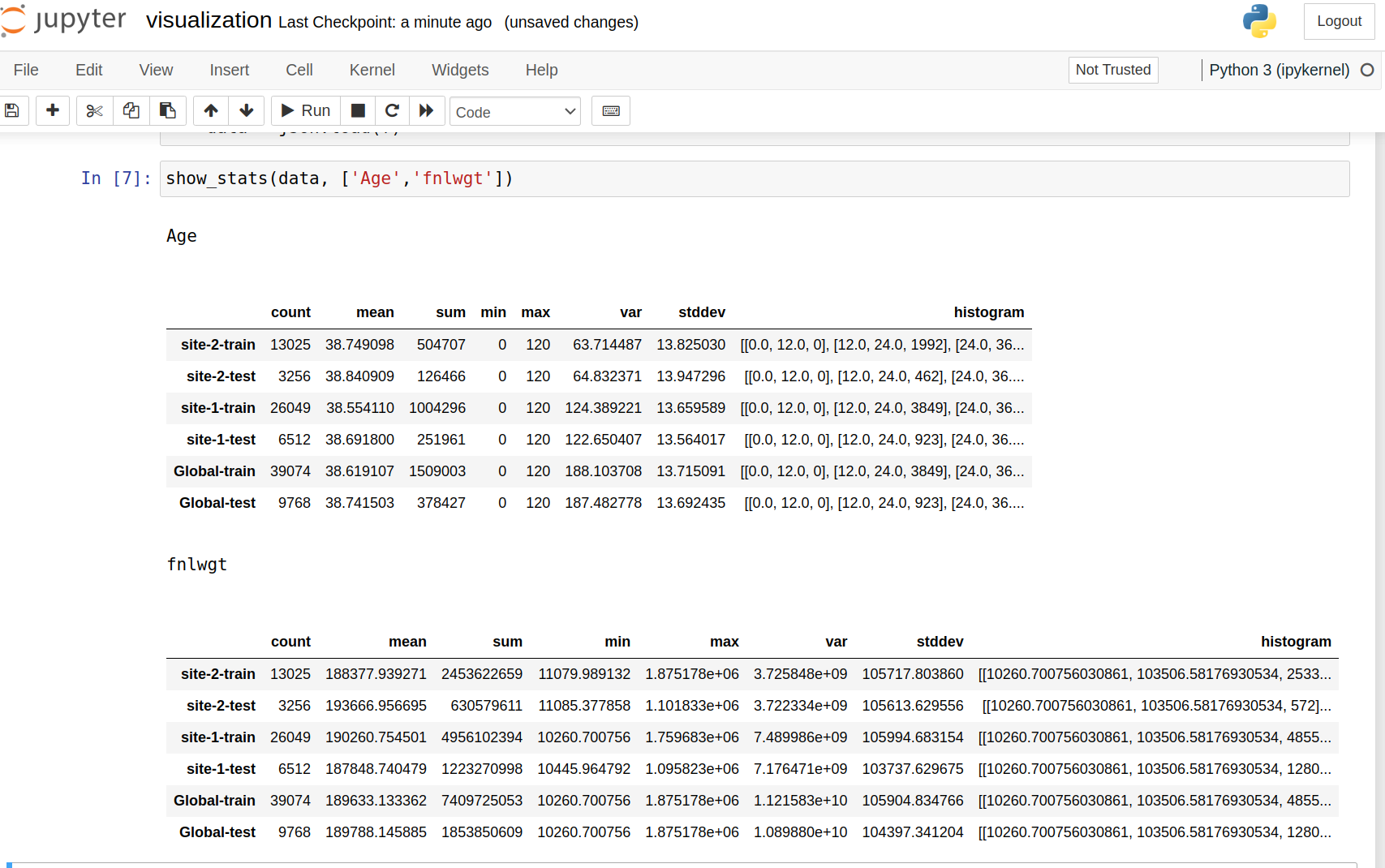Image resolution: width=1385 pixels, height=868 pixels.
Task: Open the View menu
Action: click(156, 70)
